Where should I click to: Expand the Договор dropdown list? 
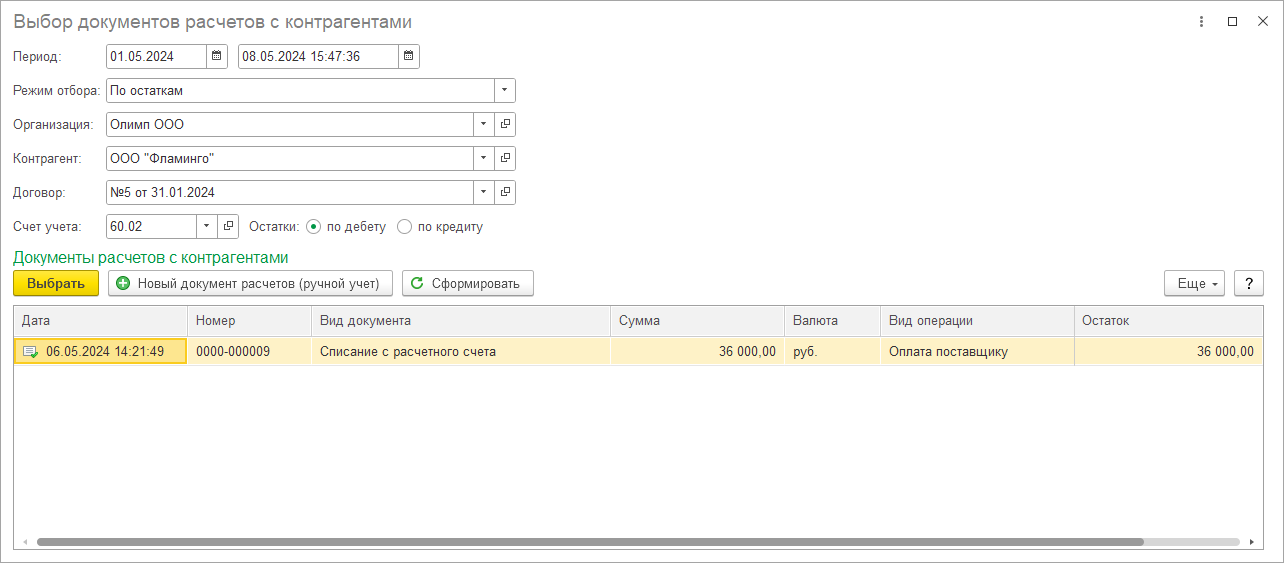(483, 193)
